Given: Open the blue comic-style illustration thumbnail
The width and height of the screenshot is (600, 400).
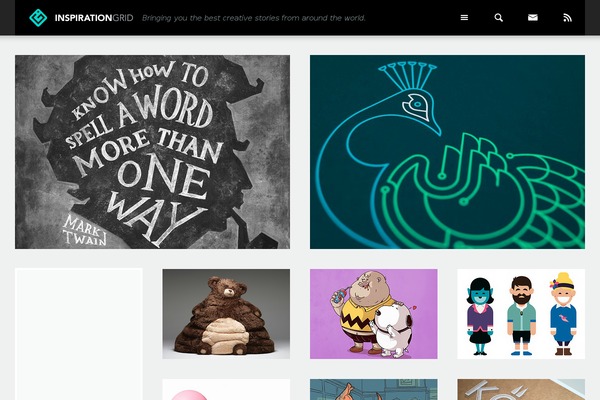Looking at the screenshot, I should (x=373, y=389).
